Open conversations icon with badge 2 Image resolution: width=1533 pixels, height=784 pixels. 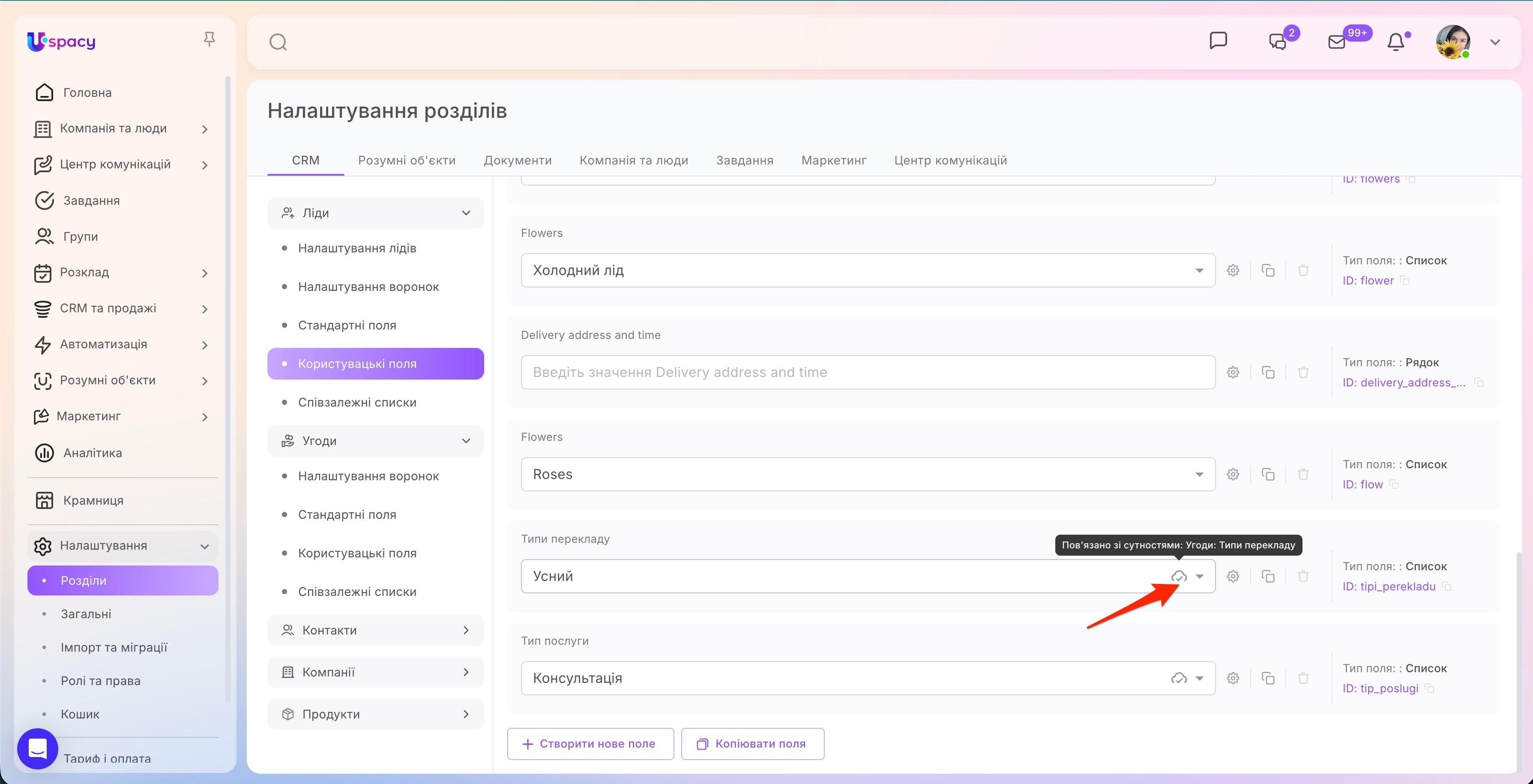(x=1278, y=41)
